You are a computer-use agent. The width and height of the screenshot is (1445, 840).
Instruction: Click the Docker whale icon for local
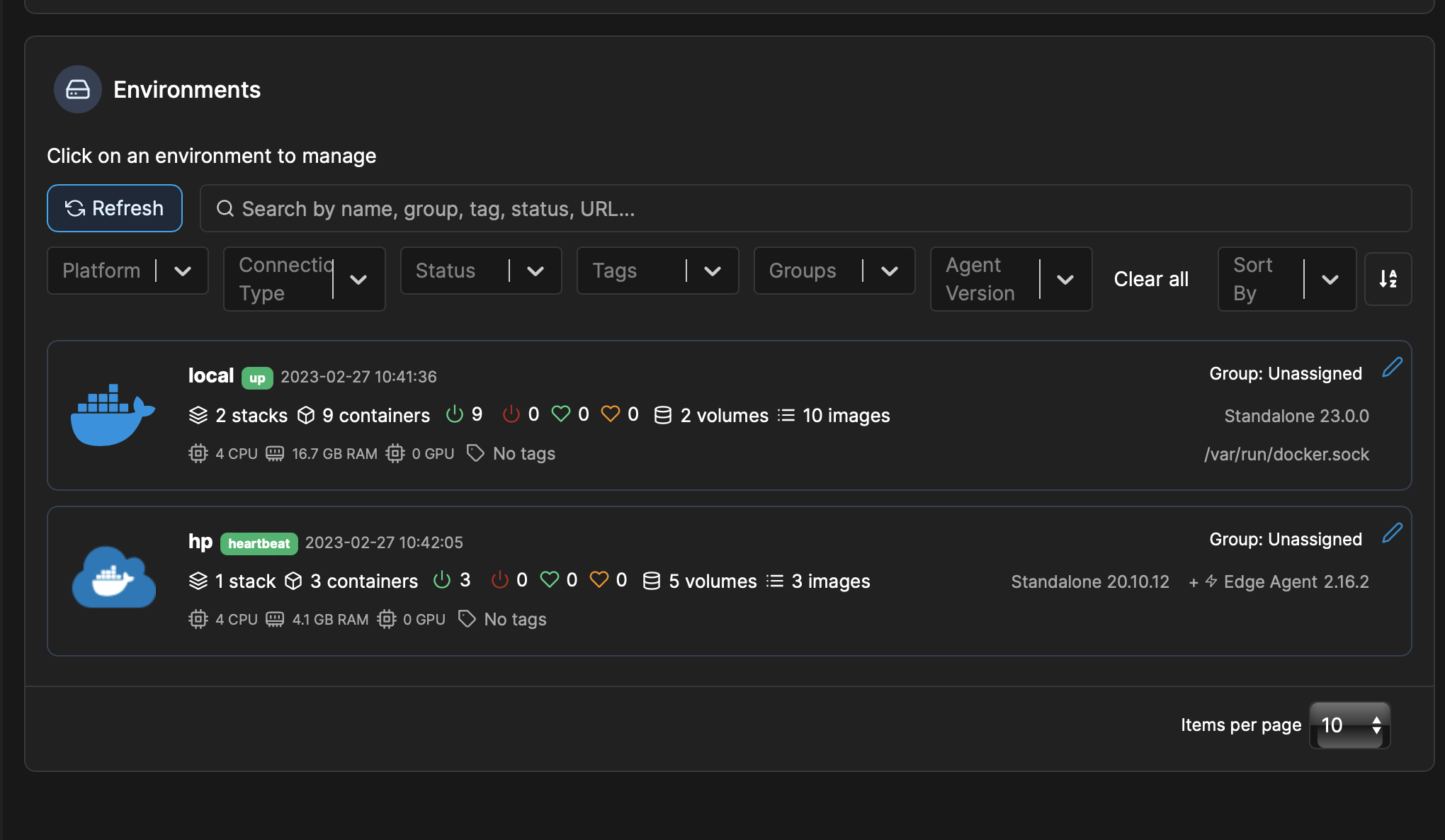113,415
